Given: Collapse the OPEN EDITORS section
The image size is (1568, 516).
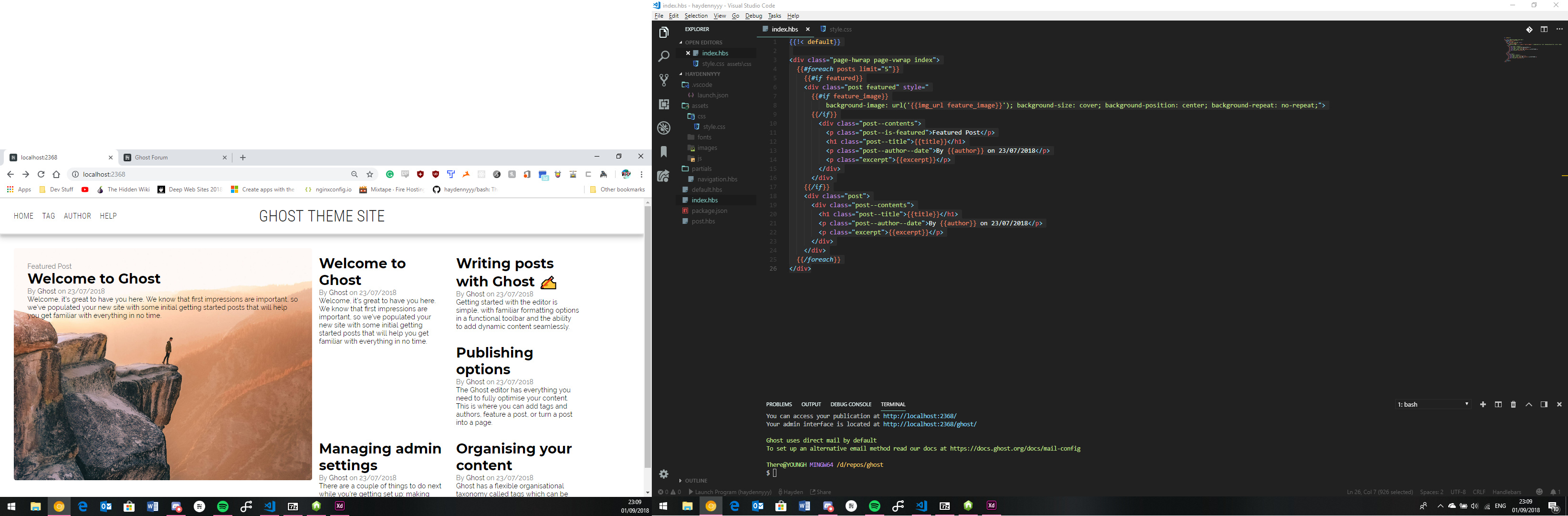Looking at the screenshot, I should 703,42.
